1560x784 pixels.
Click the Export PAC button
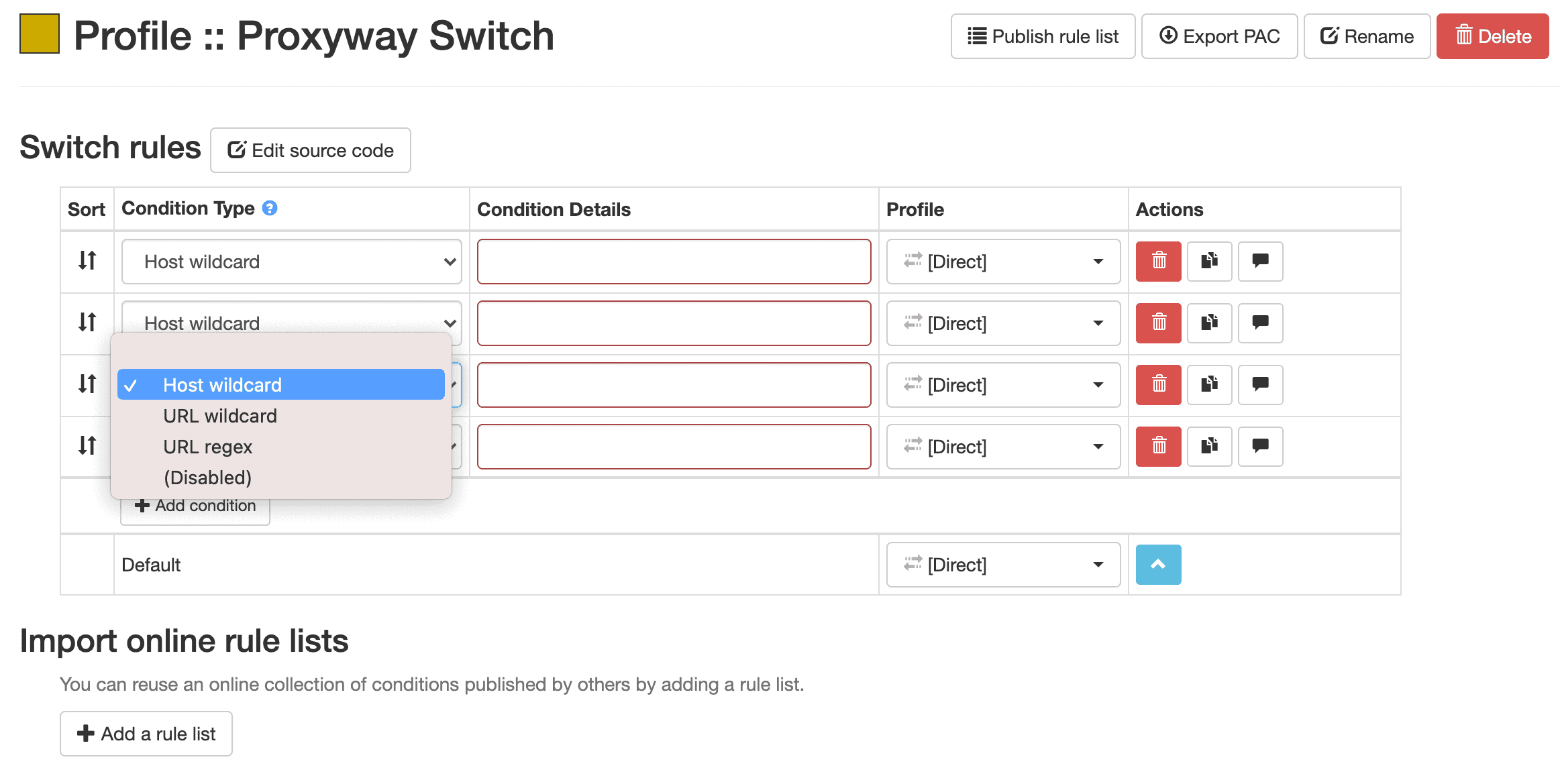1219,36
